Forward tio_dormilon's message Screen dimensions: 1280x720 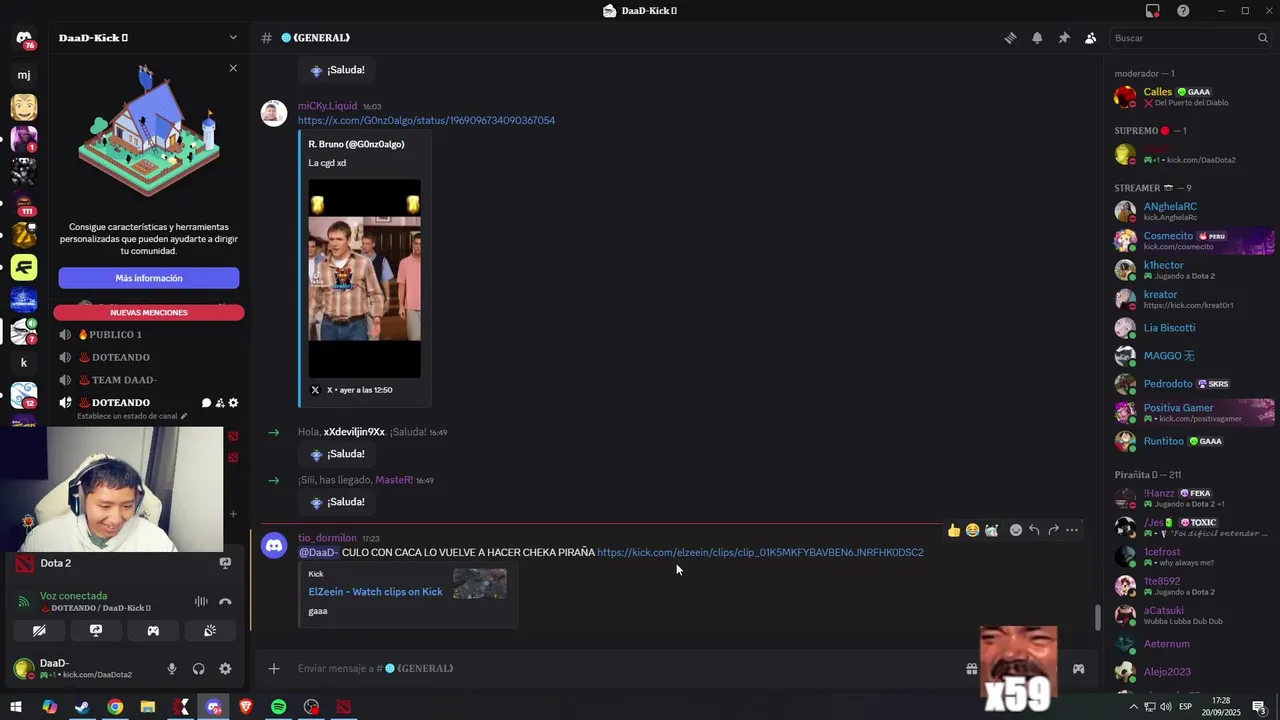(1053, 530)
